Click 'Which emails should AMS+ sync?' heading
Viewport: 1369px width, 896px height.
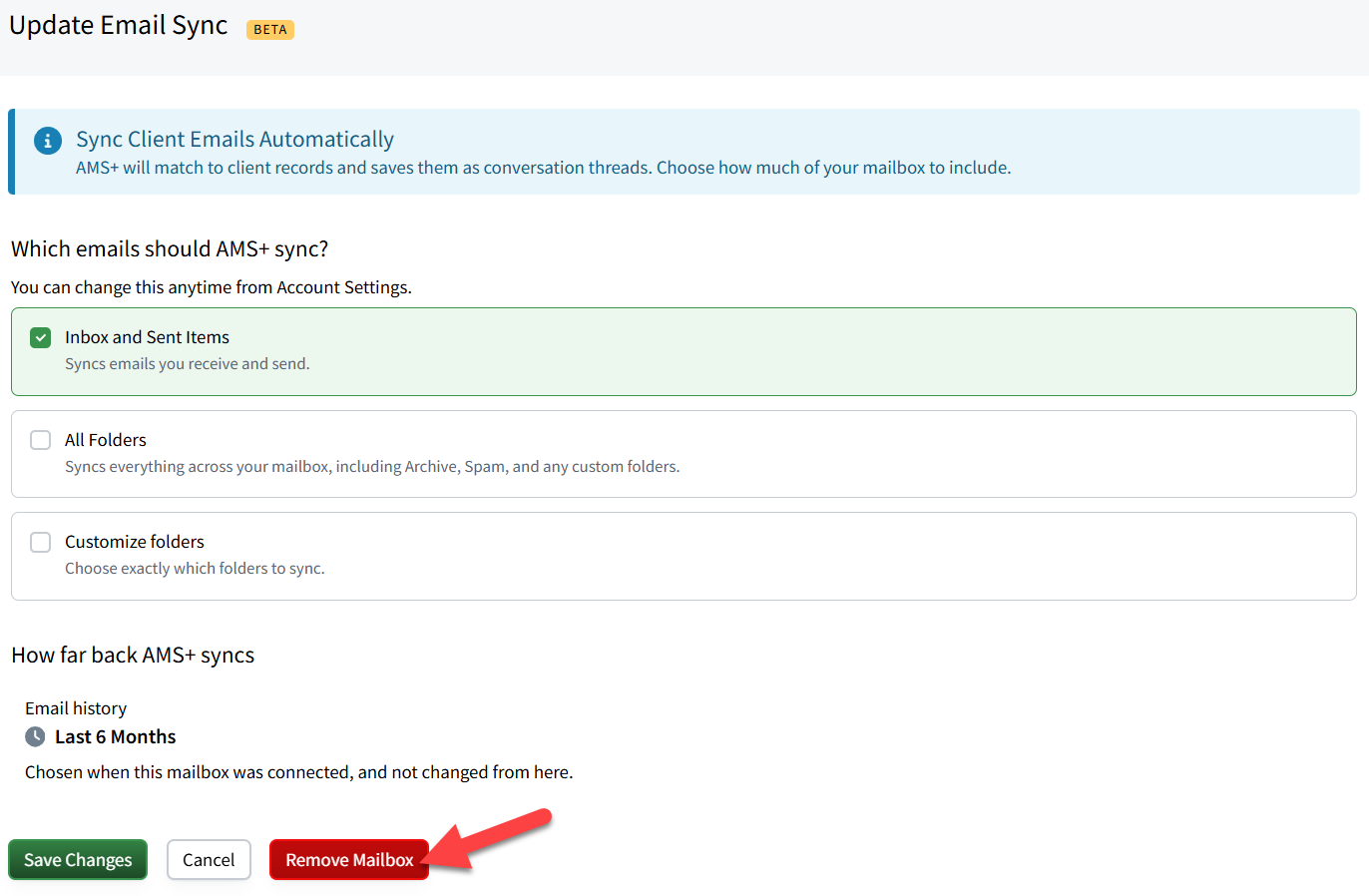point(170,248)
